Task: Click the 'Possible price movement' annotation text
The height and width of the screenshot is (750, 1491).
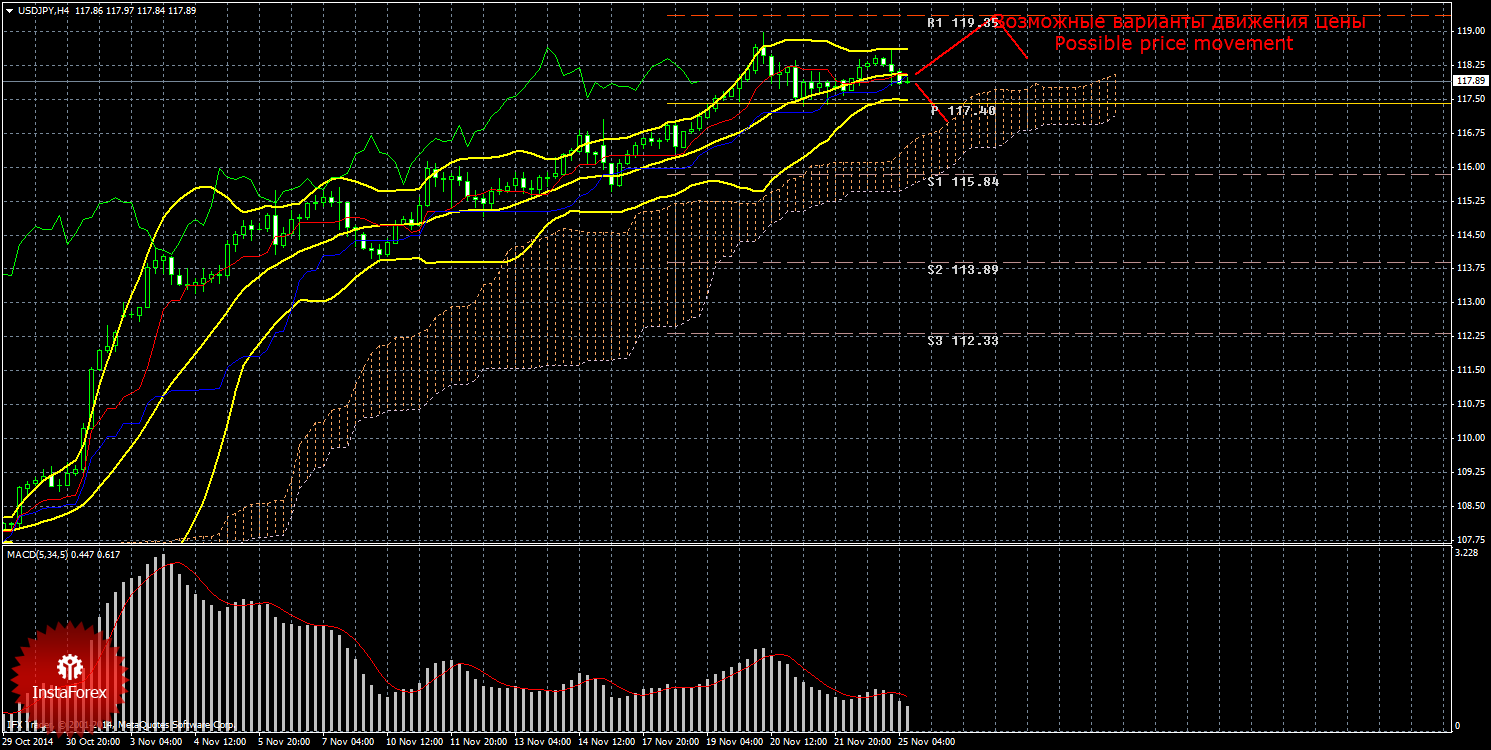Action: (1174, 44)
